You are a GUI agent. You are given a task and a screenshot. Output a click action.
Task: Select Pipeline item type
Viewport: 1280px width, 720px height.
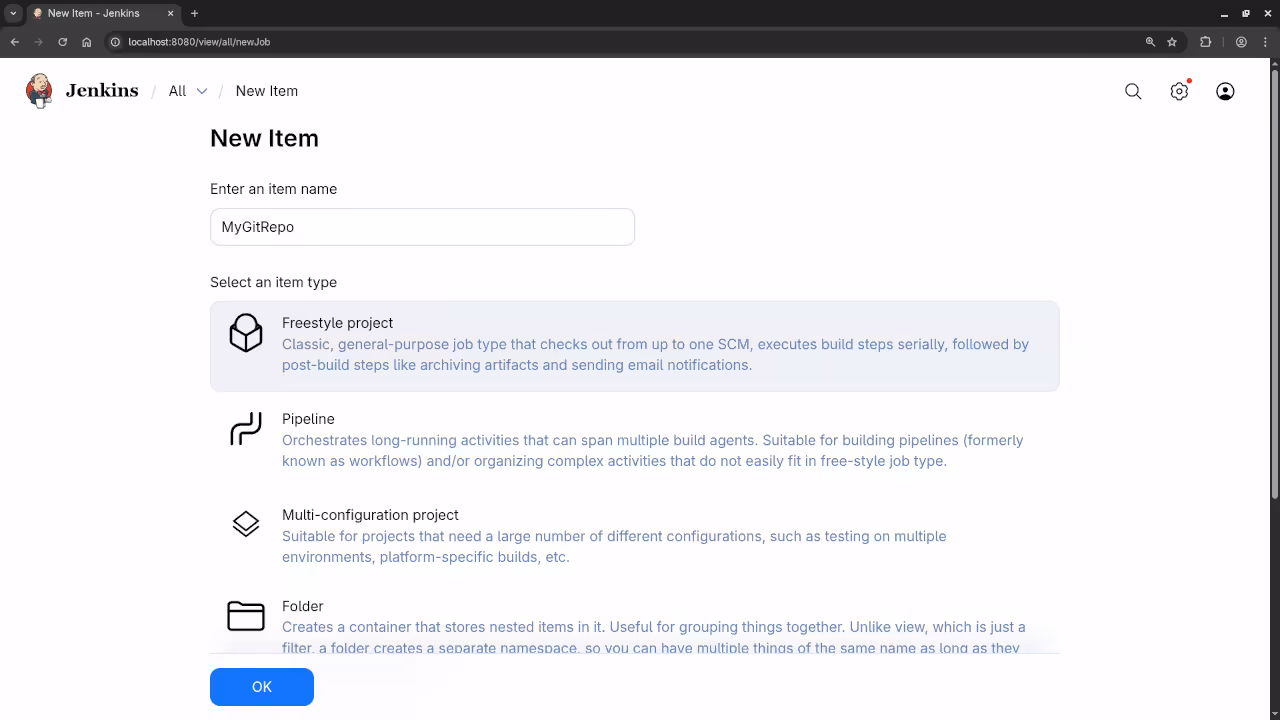tap(308, 419)
